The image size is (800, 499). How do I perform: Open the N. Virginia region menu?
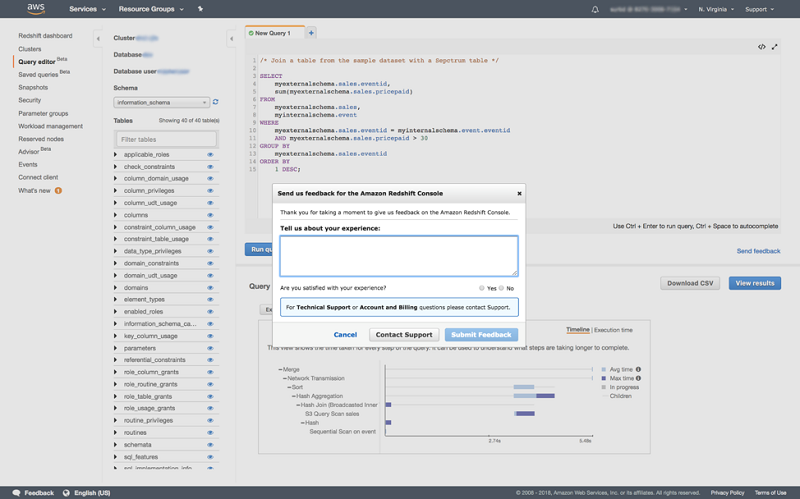point(716,9)
